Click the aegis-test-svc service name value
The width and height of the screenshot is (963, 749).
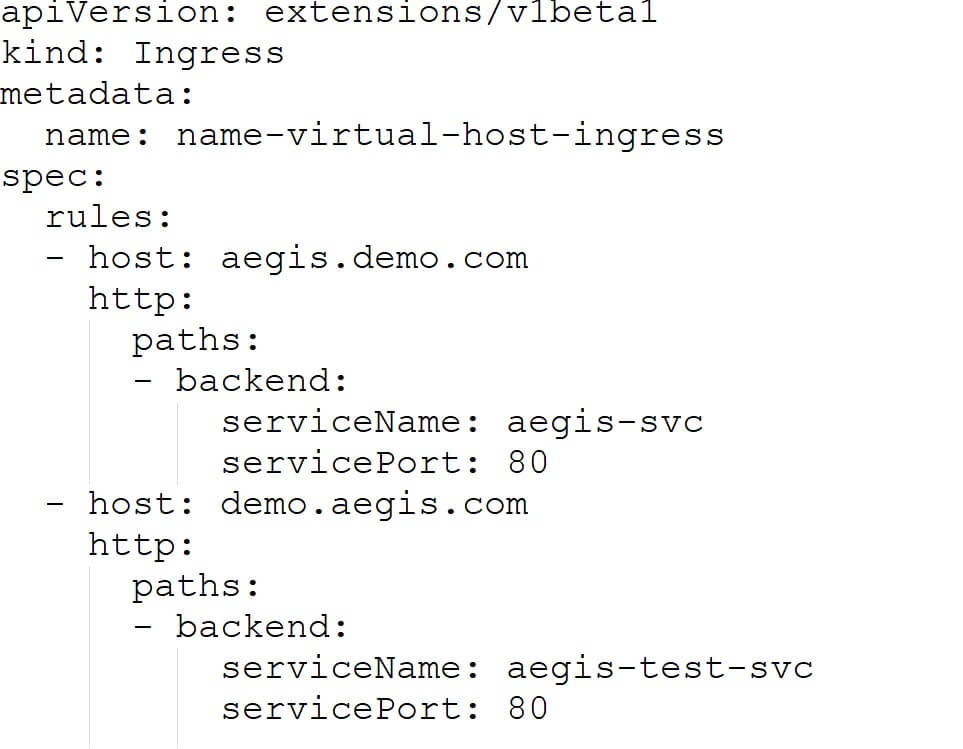click(x=660, y=668)
